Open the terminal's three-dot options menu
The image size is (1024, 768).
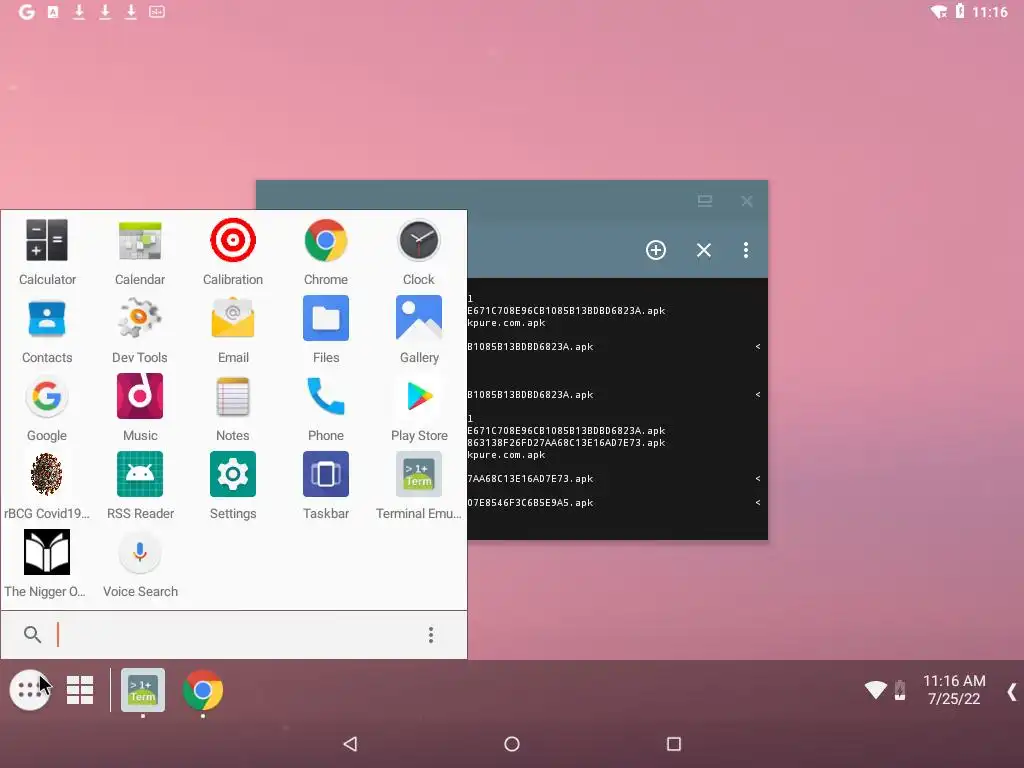click(746, 250)
